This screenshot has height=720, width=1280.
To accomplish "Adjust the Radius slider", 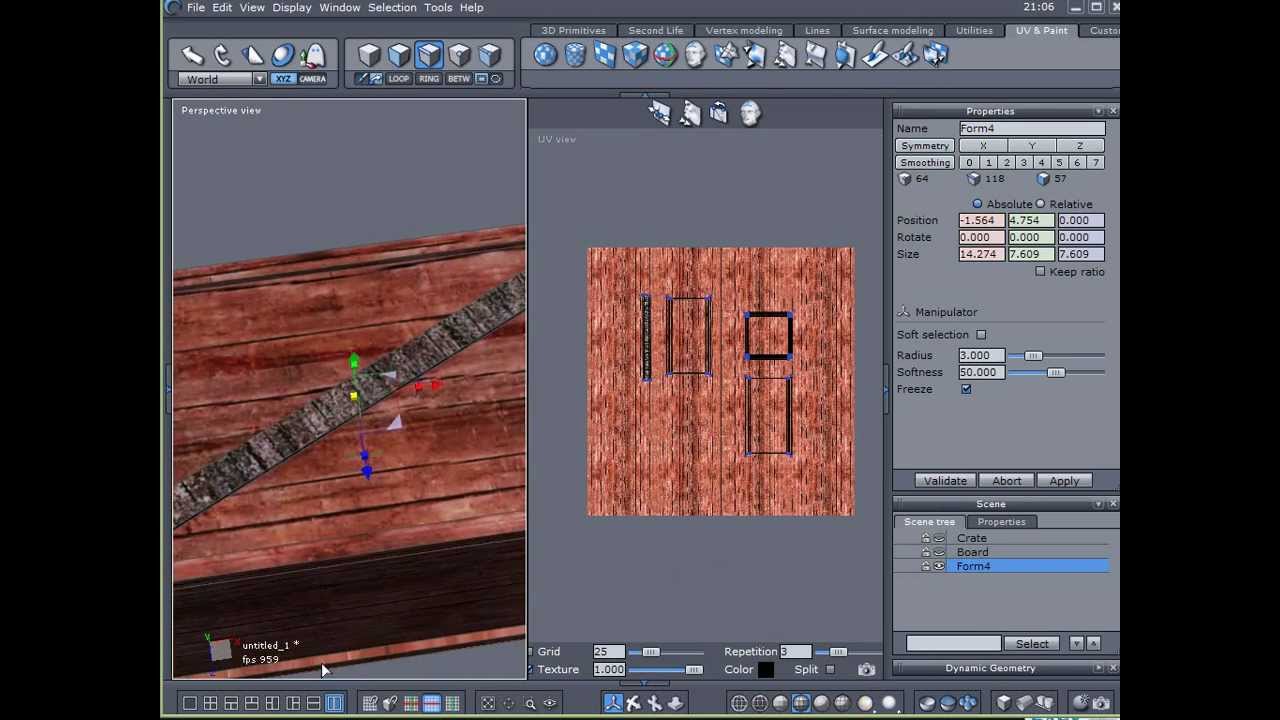I will [1033, 356].
